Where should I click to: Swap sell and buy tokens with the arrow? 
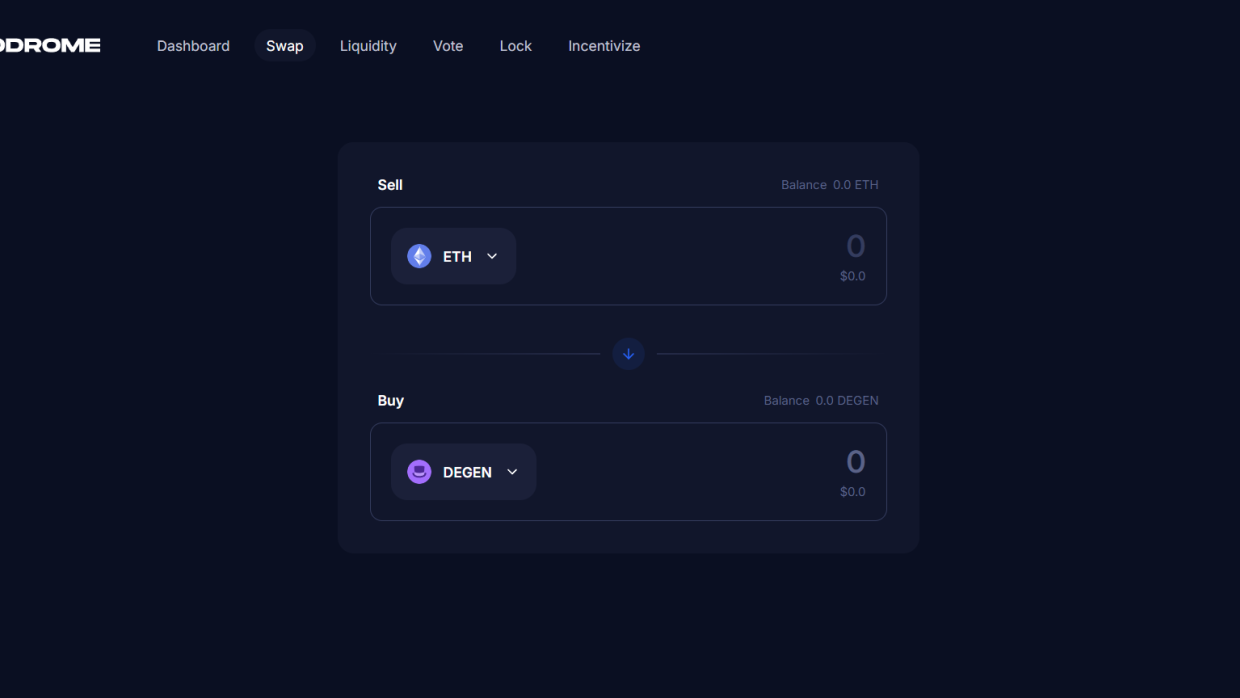[x=628, y=354]
